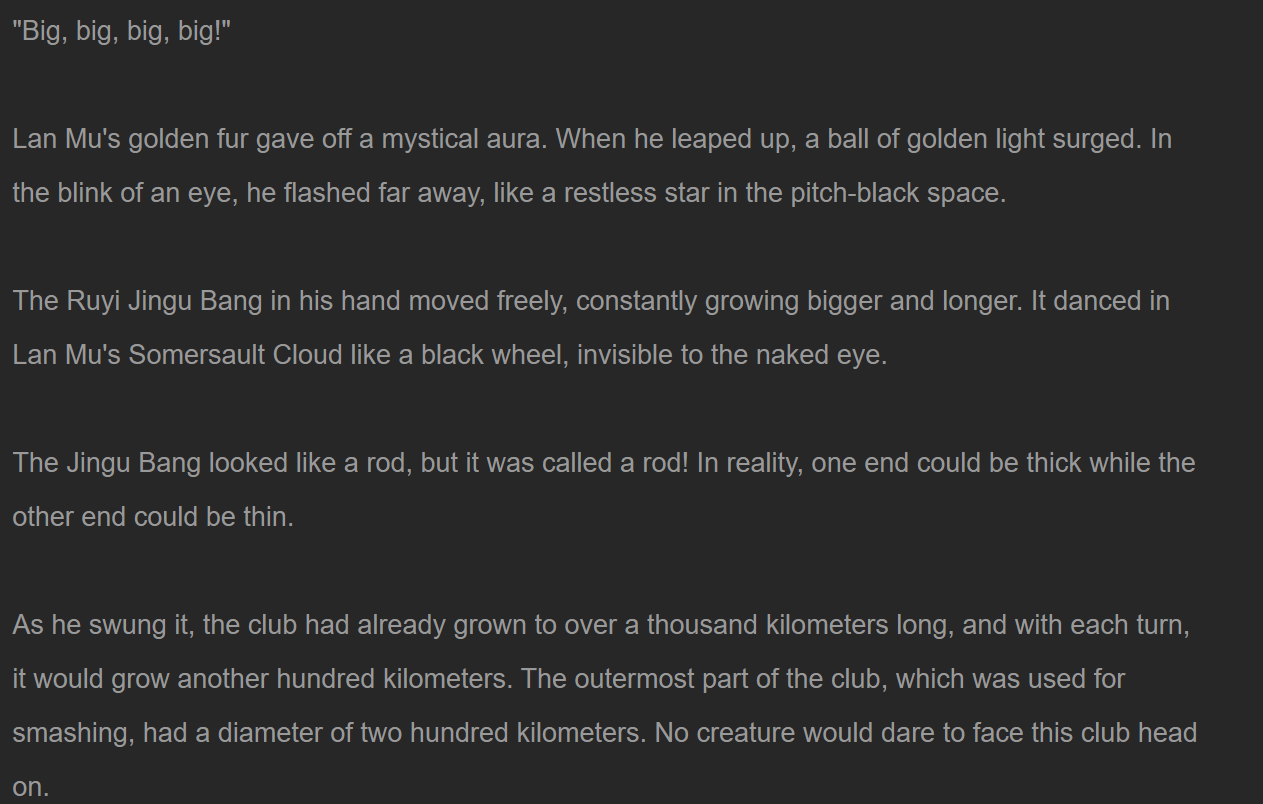The height and width of the screenshot is (804, 1263).
Task: Click the line beginning "The Ruyi Jingu Bang"
Action: (591, 301)
